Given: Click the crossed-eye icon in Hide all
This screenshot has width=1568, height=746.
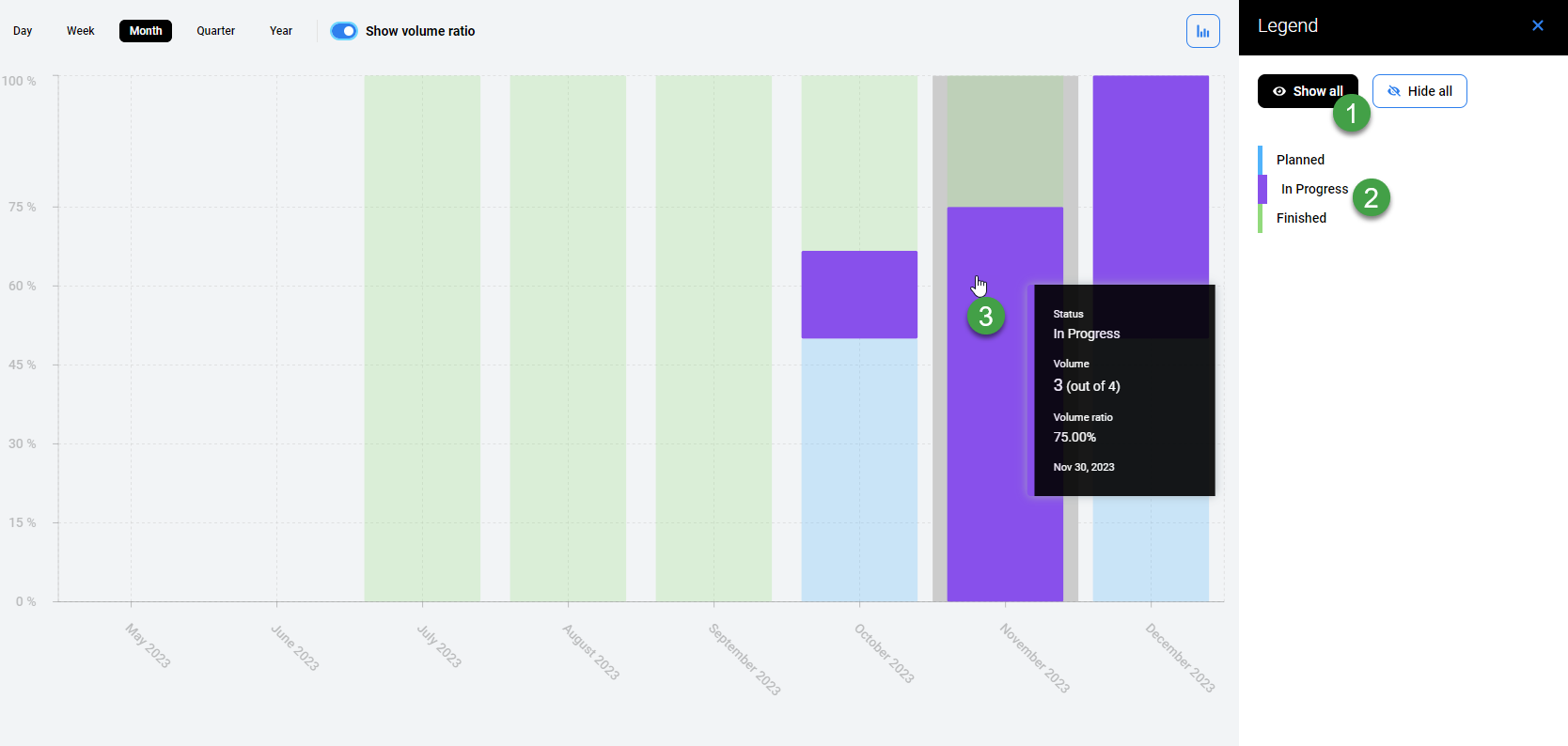Looking at the screenshot, I should (x=1393, y=91).
